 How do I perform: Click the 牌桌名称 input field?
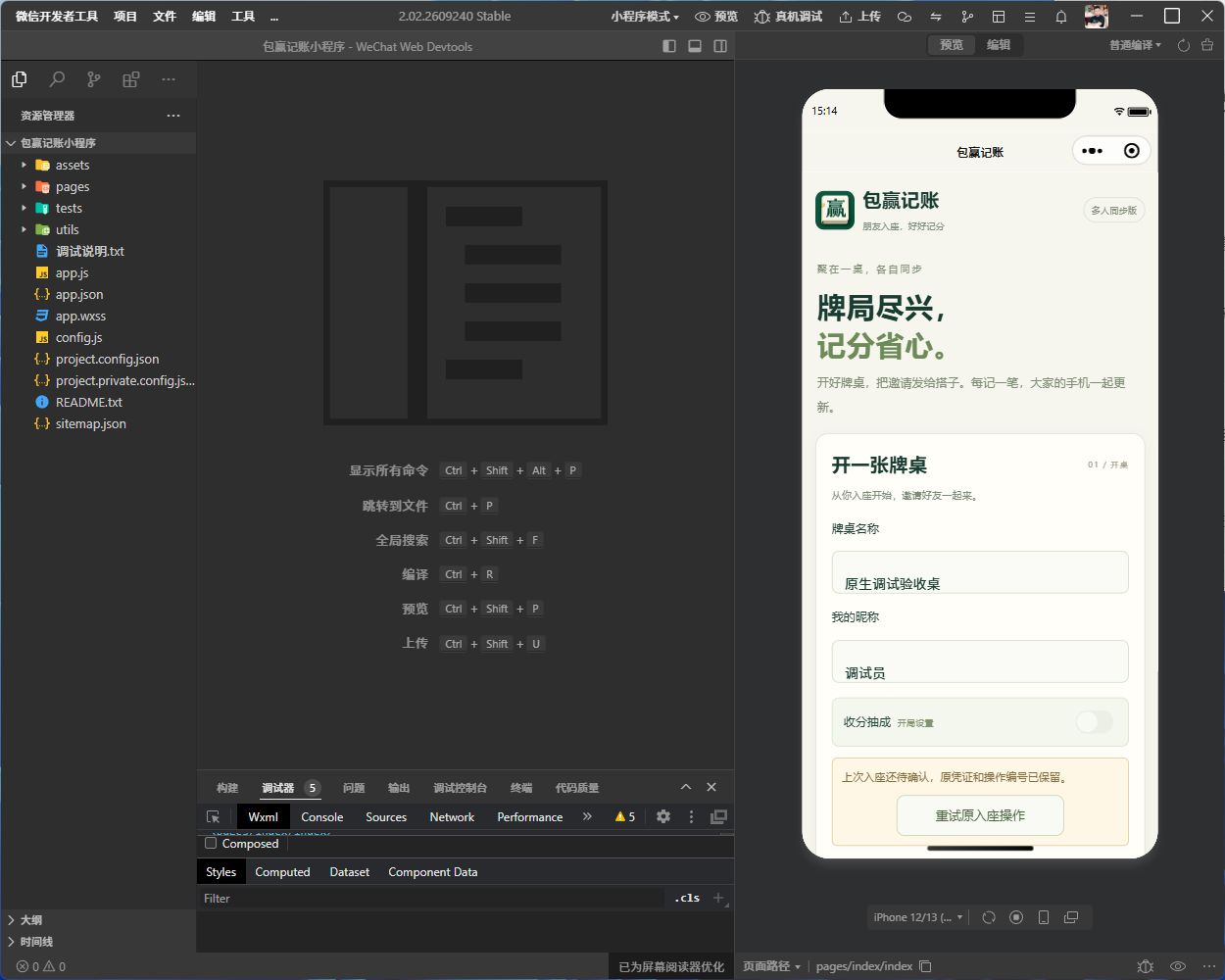(x=980, y=572)
